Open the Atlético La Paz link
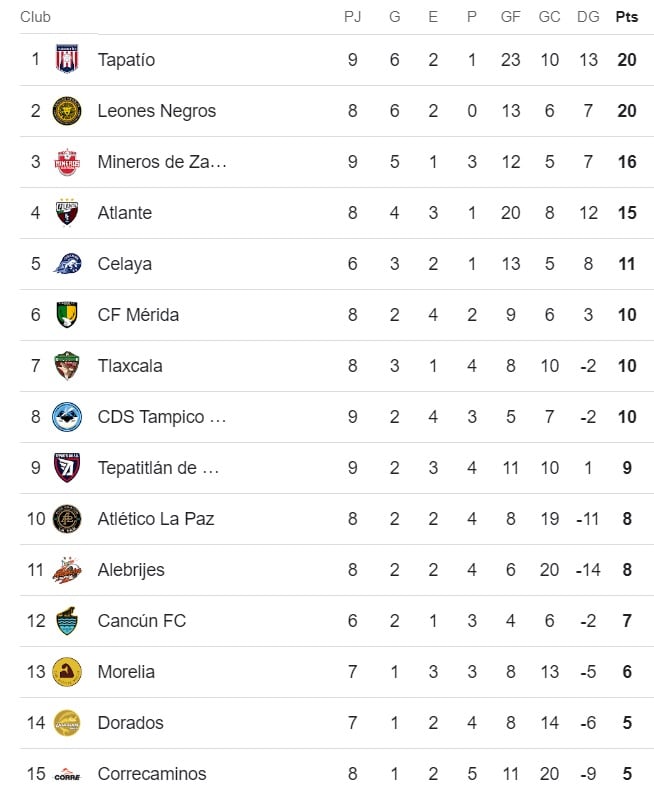Screen dimensions: 654x802 tap(156, 519)
